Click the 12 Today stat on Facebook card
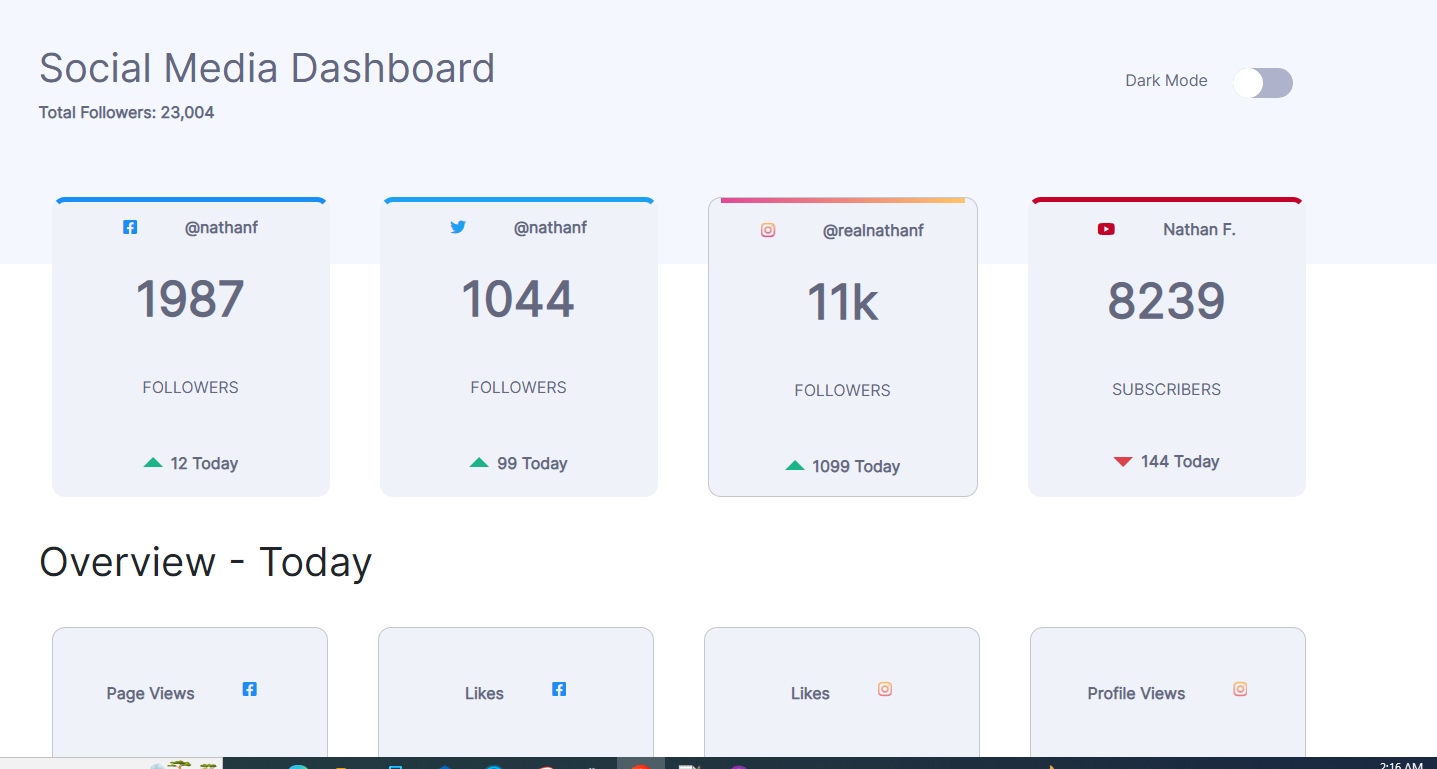This screenshot has height=769, width=1437. [x=203, y=462]
